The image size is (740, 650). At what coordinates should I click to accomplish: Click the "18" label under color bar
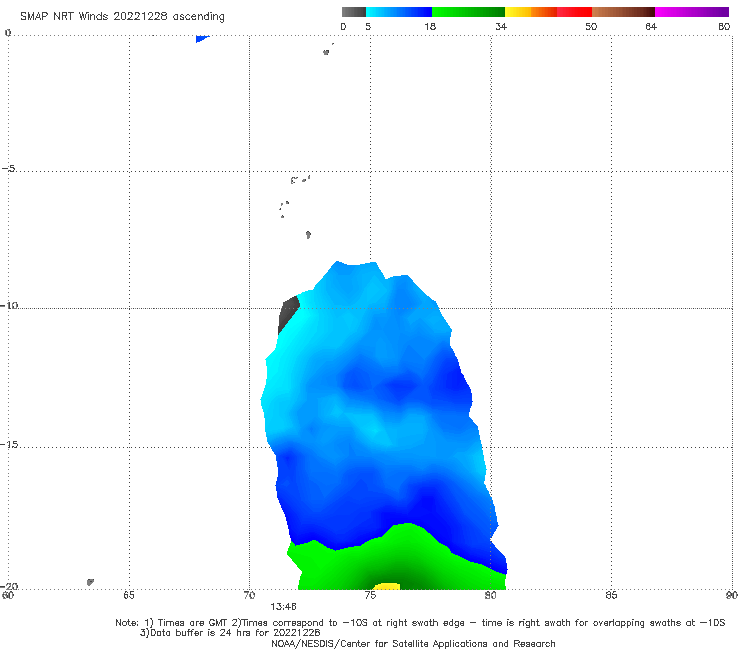(430, 27)
